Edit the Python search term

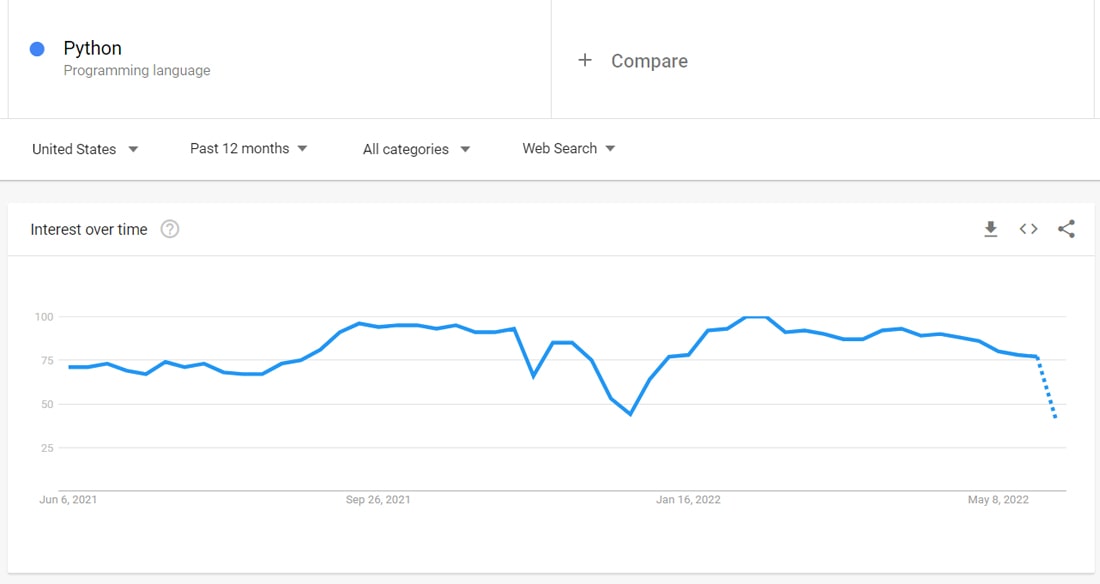93,48
